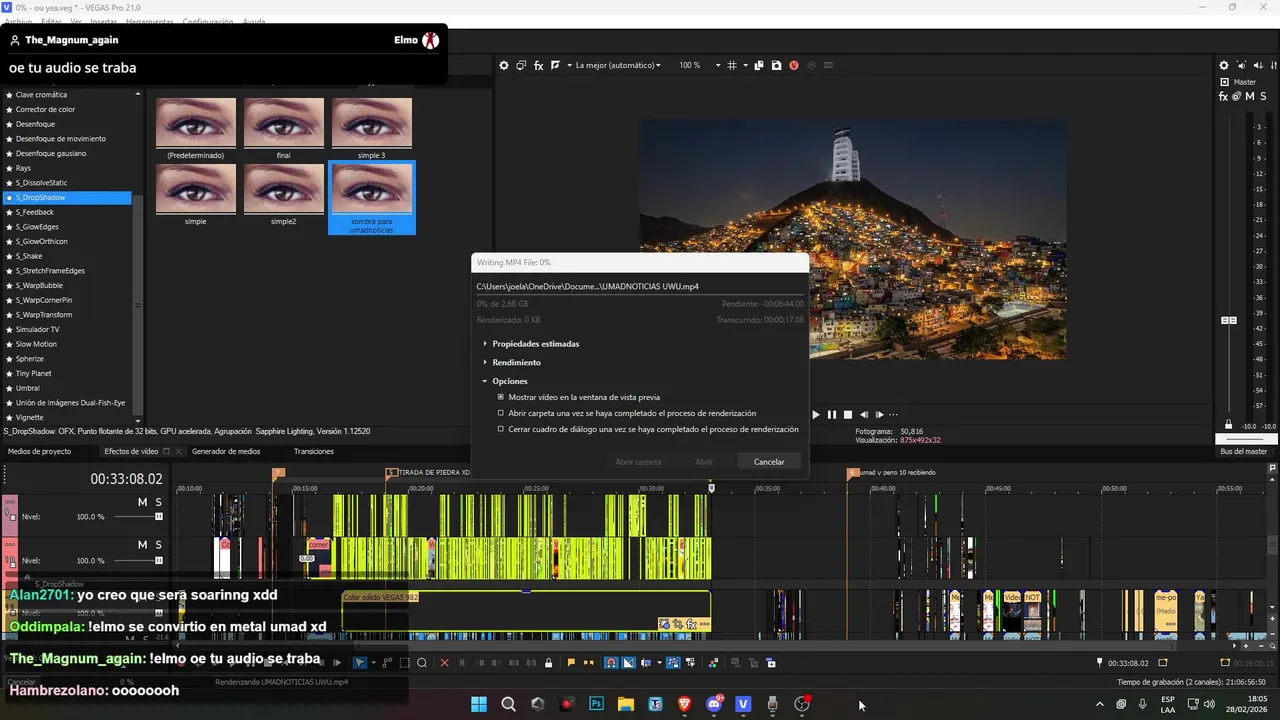Open Master bus fx button
The image size is (1280, 720).
(x=1223, y=96)
